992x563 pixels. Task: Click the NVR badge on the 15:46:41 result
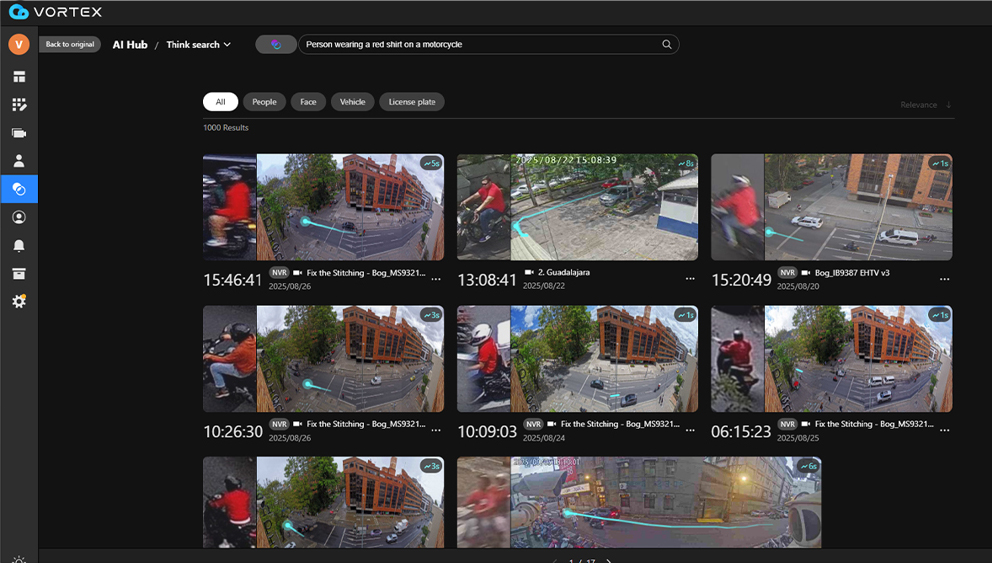pos(279,273)
